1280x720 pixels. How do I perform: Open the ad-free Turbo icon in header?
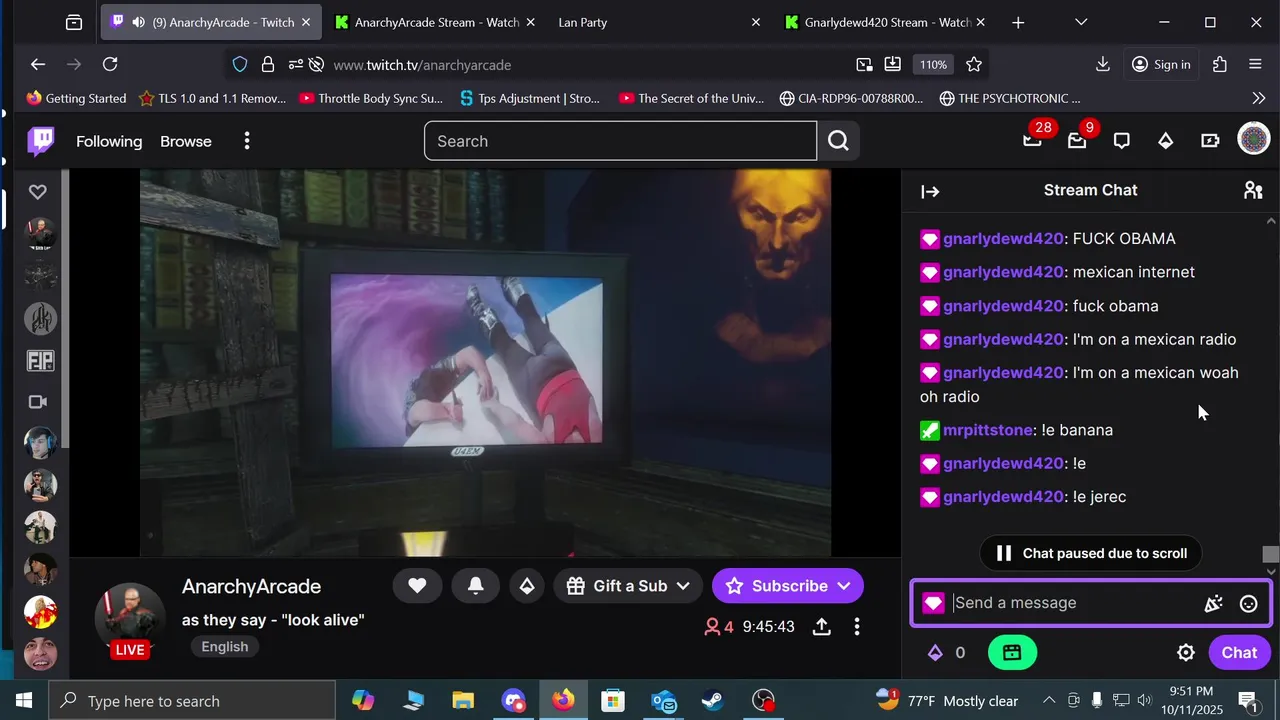pyautogui.click(x=1210, y=141)
